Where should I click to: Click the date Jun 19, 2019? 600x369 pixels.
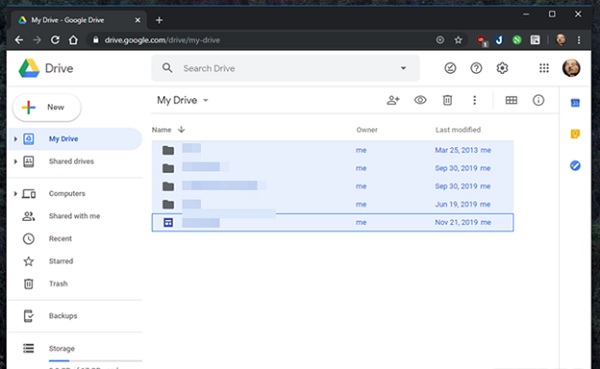coord(456,204)
